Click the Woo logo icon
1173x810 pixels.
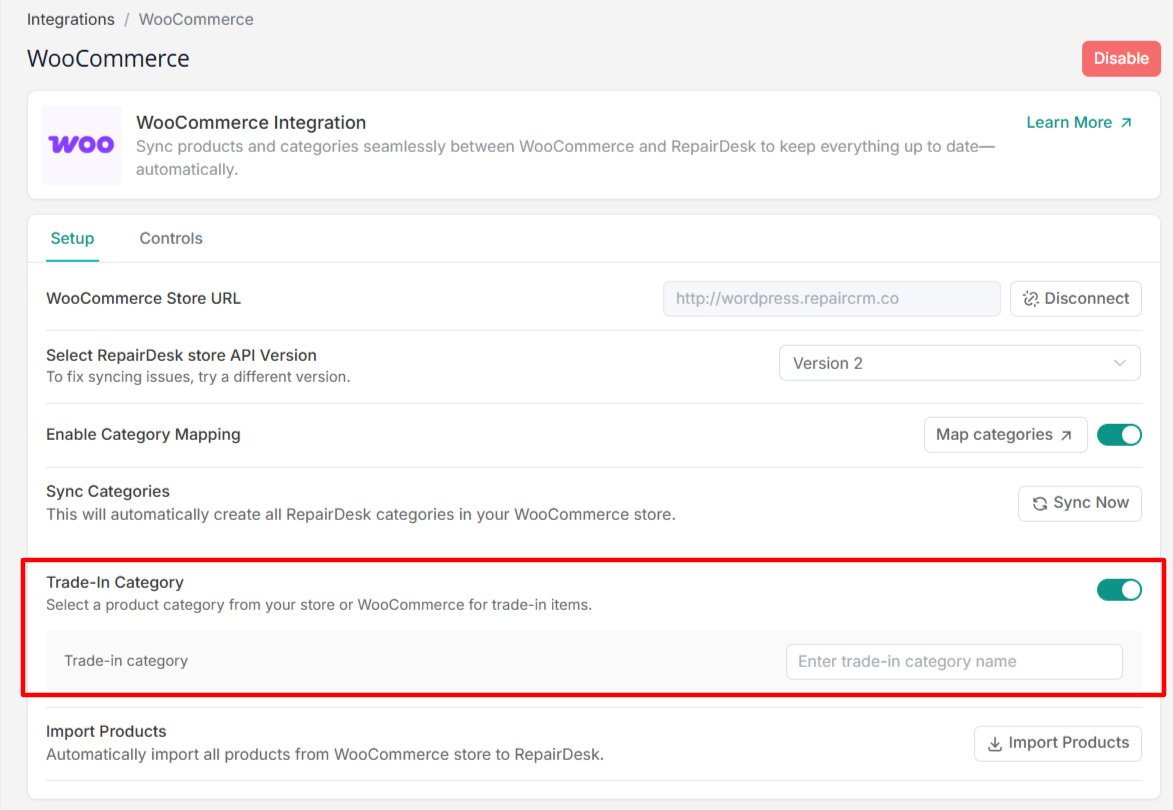81,145
